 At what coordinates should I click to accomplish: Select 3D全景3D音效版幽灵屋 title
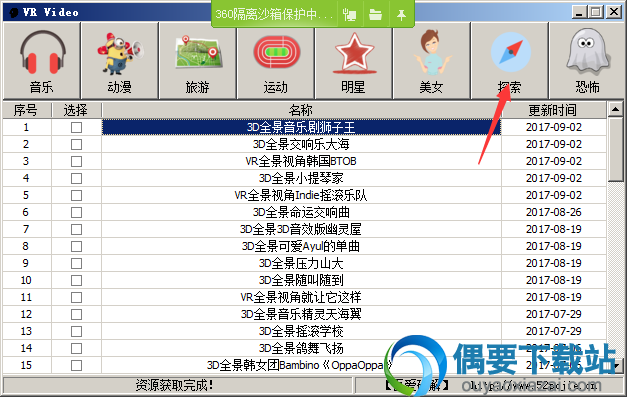coord(301,229)
